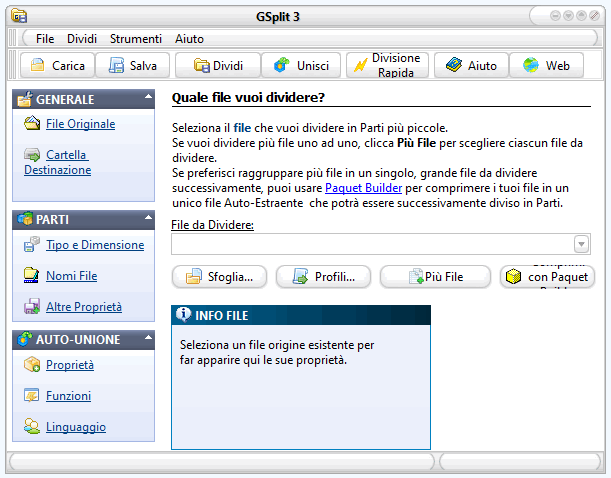Click the Funzioni lightning window icon
The height and width of the screenshot is (478, 611).
[x=32, y=395]
